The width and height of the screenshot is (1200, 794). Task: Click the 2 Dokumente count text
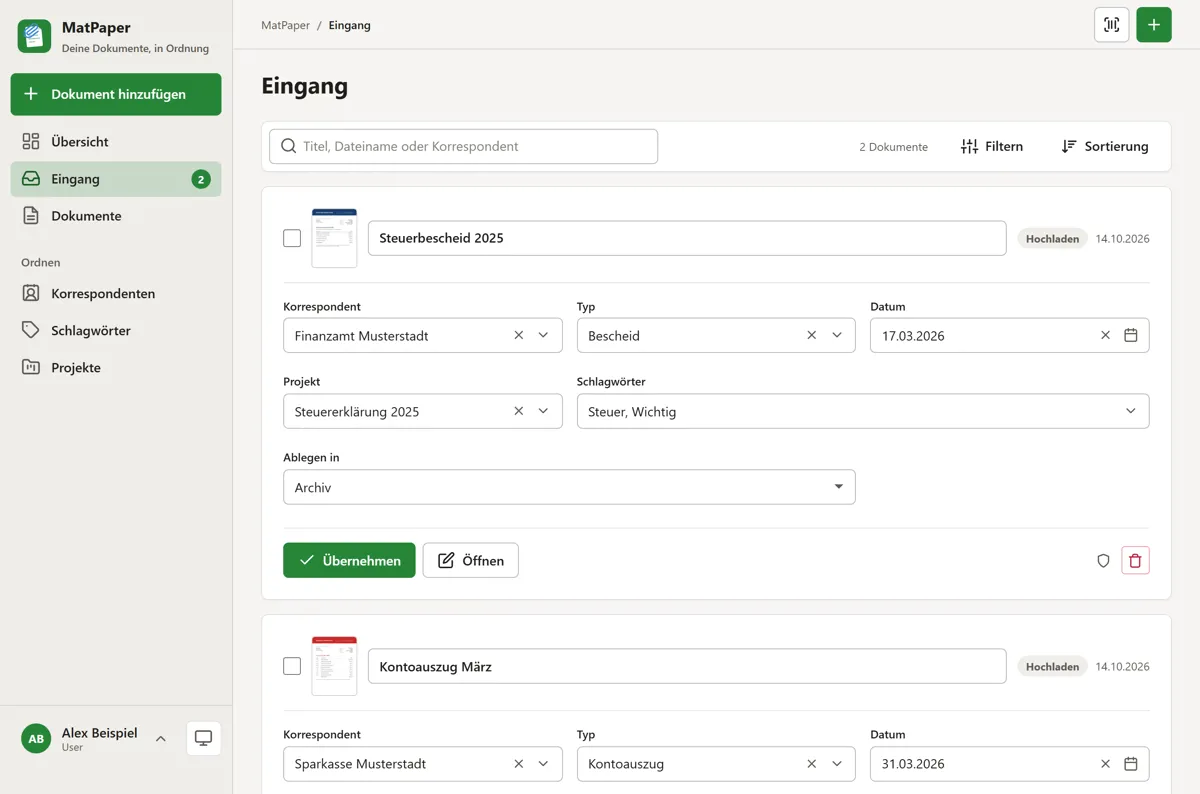click(893, 147)
